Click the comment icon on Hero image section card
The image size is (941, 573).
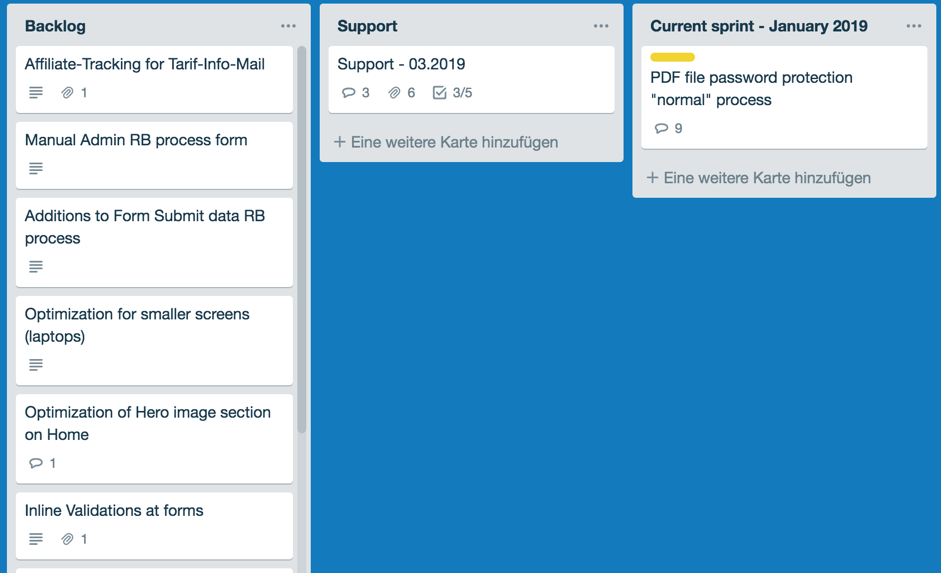coord(36,463)
